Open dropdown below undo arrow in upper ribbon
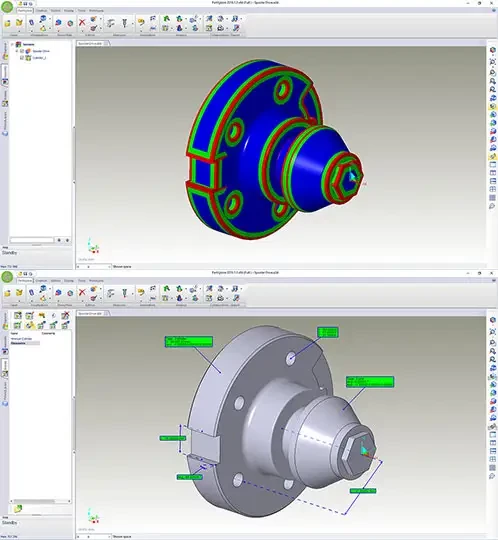Screen dimensions: 498x540 click(141, 31)
